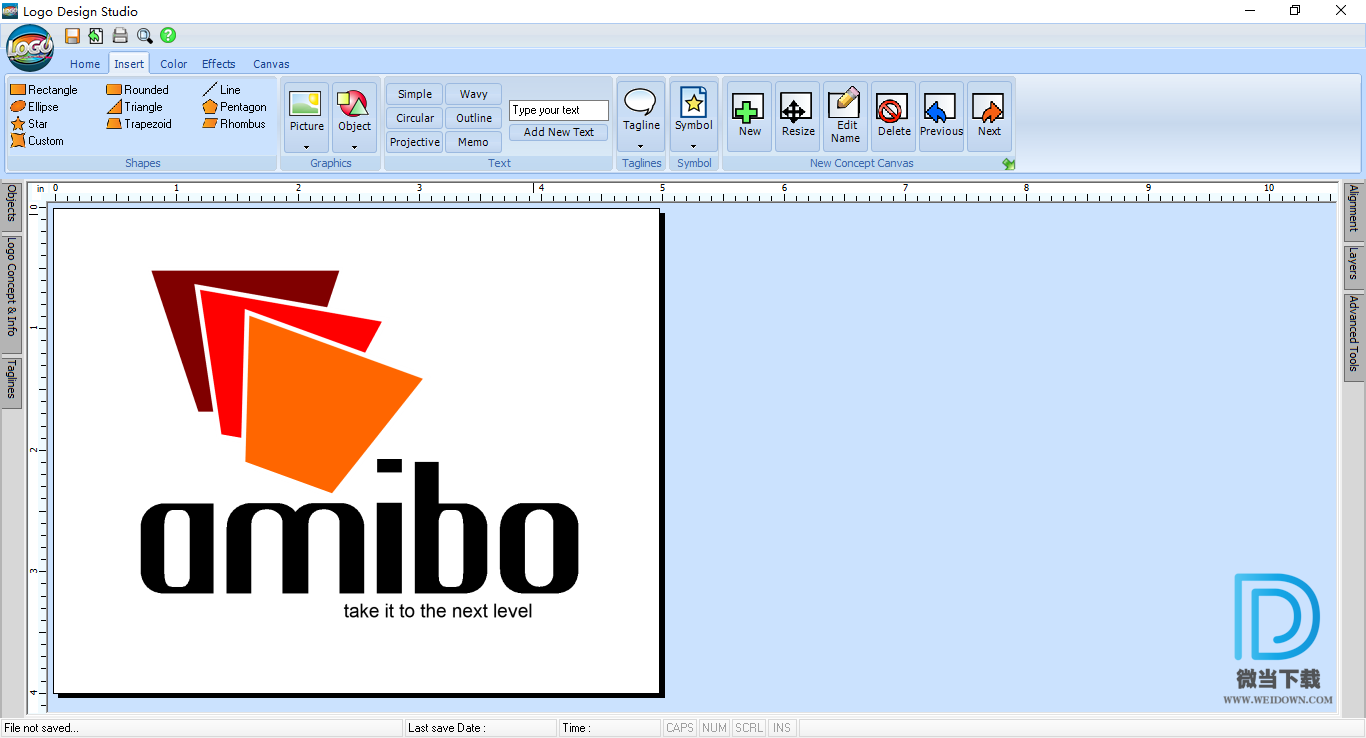
Task: Insert a Rhombus shape
Action: [x=234, y=124]
